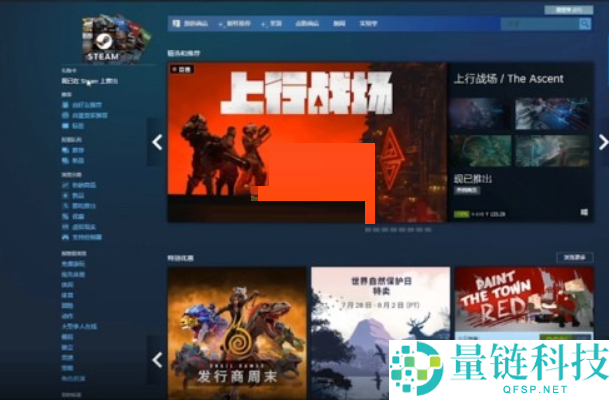Click the magnifier search icon

coord(585,22)
